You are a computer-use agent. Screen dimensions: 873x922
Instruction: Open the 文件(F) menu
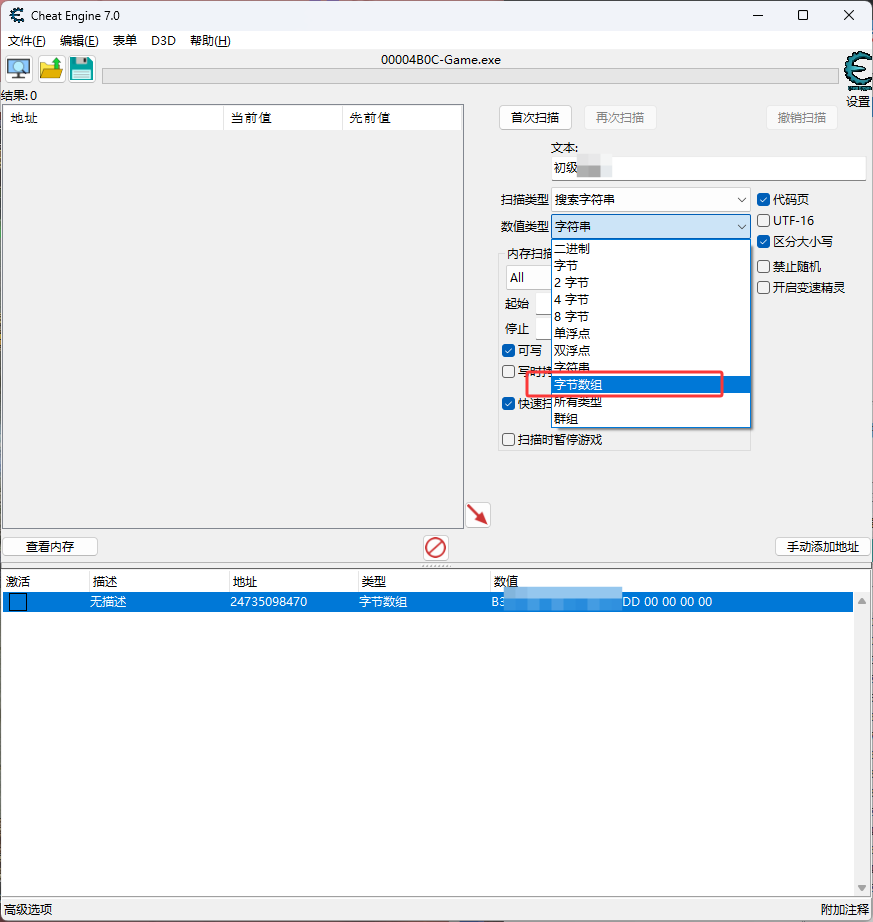click(26, 41)
